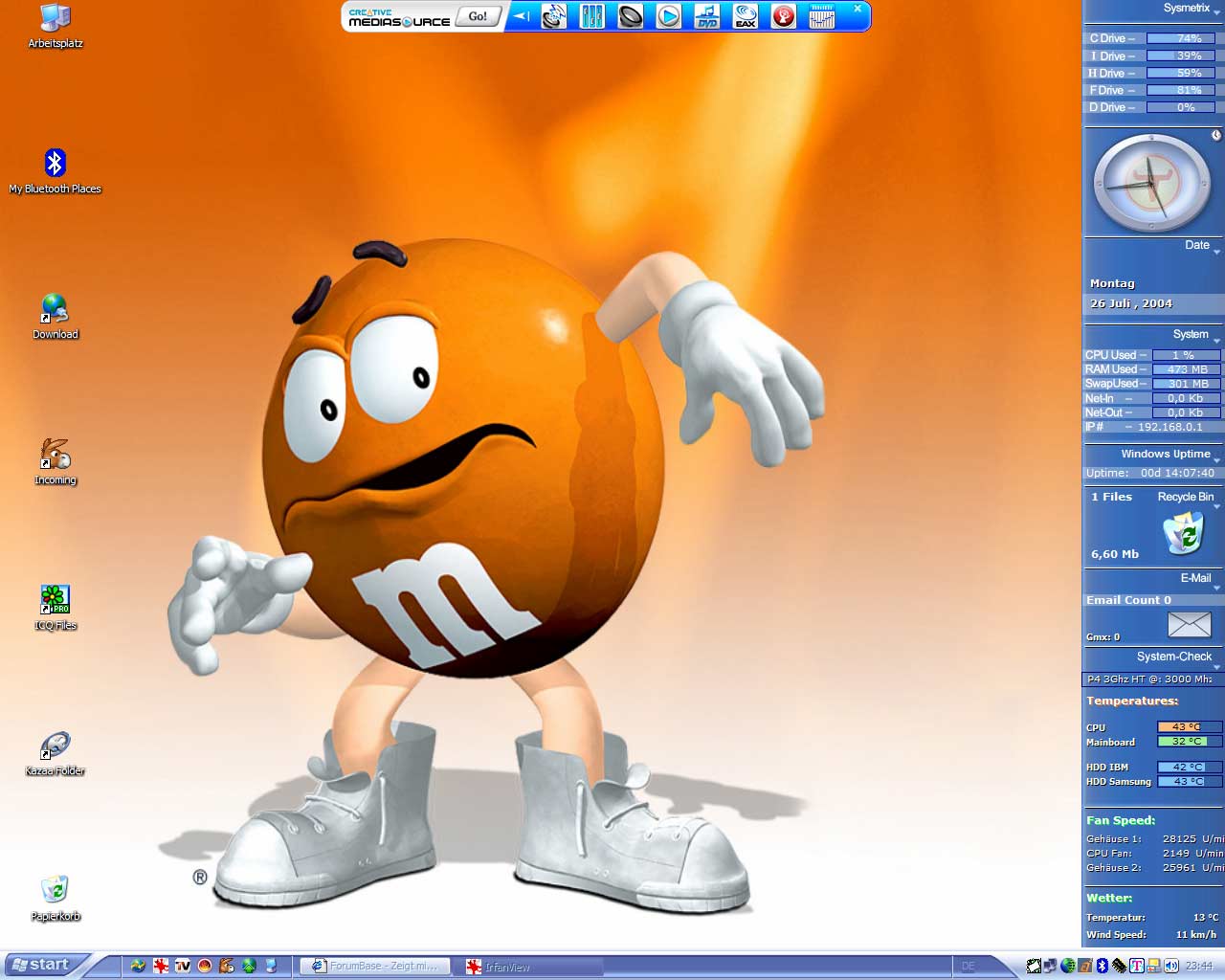1225x980 pixels.
Task: Open the Arbeitsplatz desktop icon
Action: tap(56, 26)
